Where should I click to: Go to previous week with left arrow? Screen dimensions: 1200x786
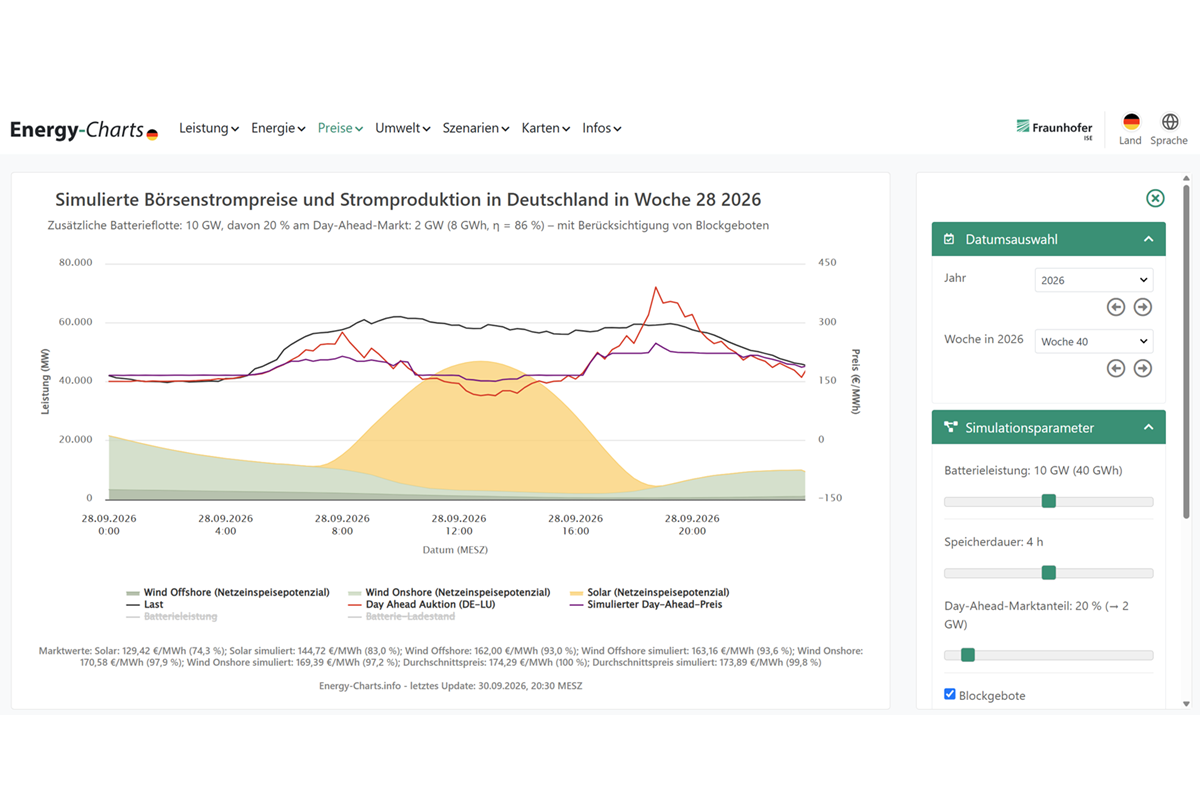tap(1116, 368)
